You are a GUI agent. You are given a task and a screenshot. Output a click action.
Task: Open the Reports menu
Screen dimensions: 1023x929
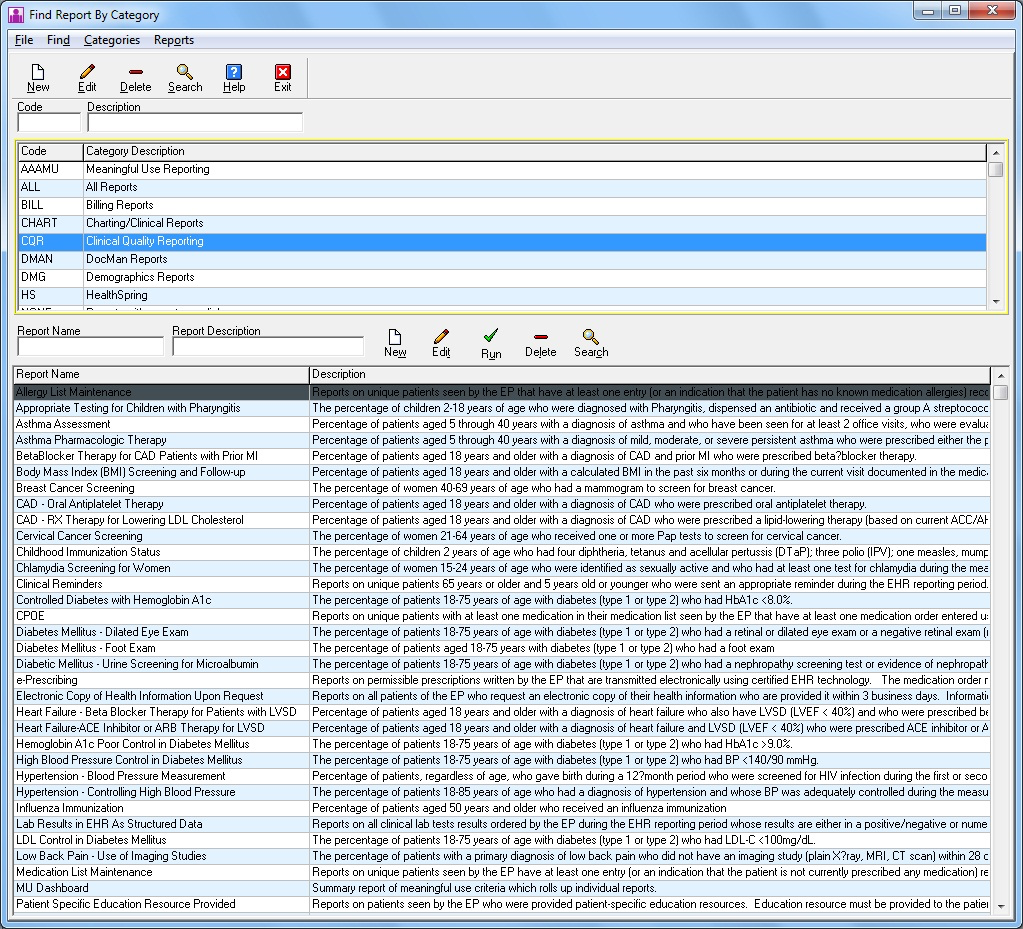point(174,40)
